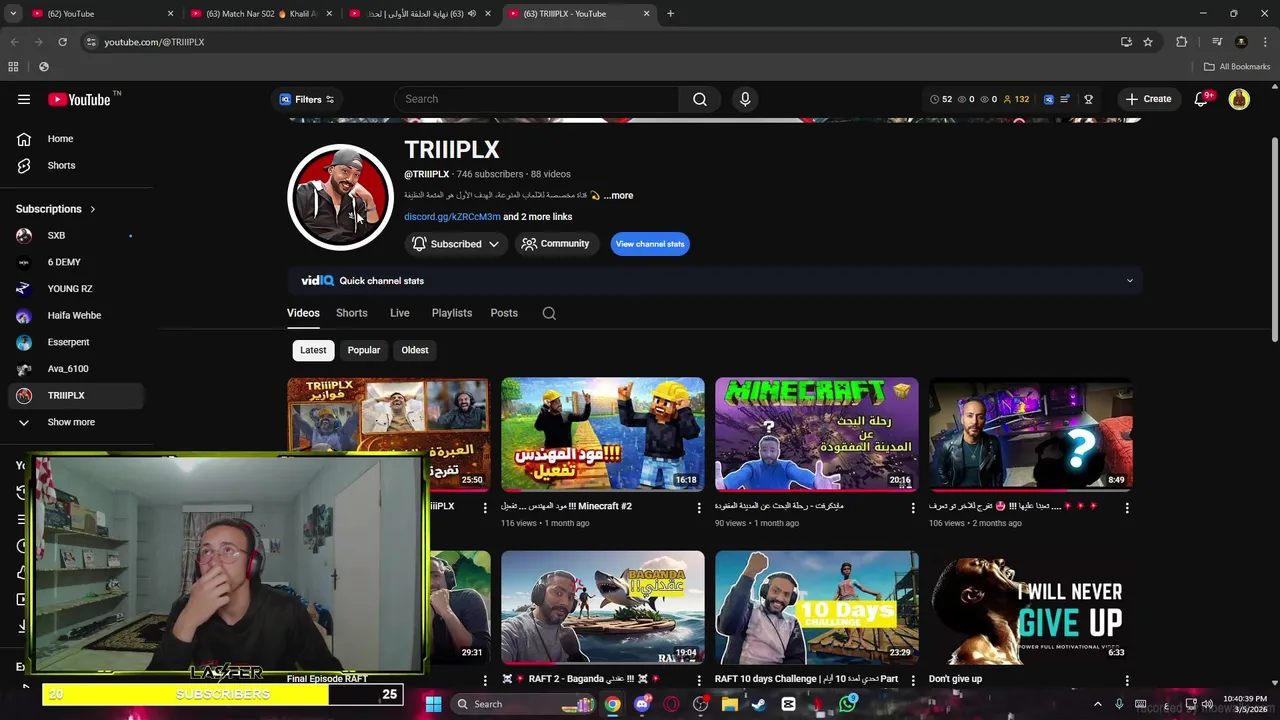
Task: Click the YouTube search input field
Action: click(537, 99)
